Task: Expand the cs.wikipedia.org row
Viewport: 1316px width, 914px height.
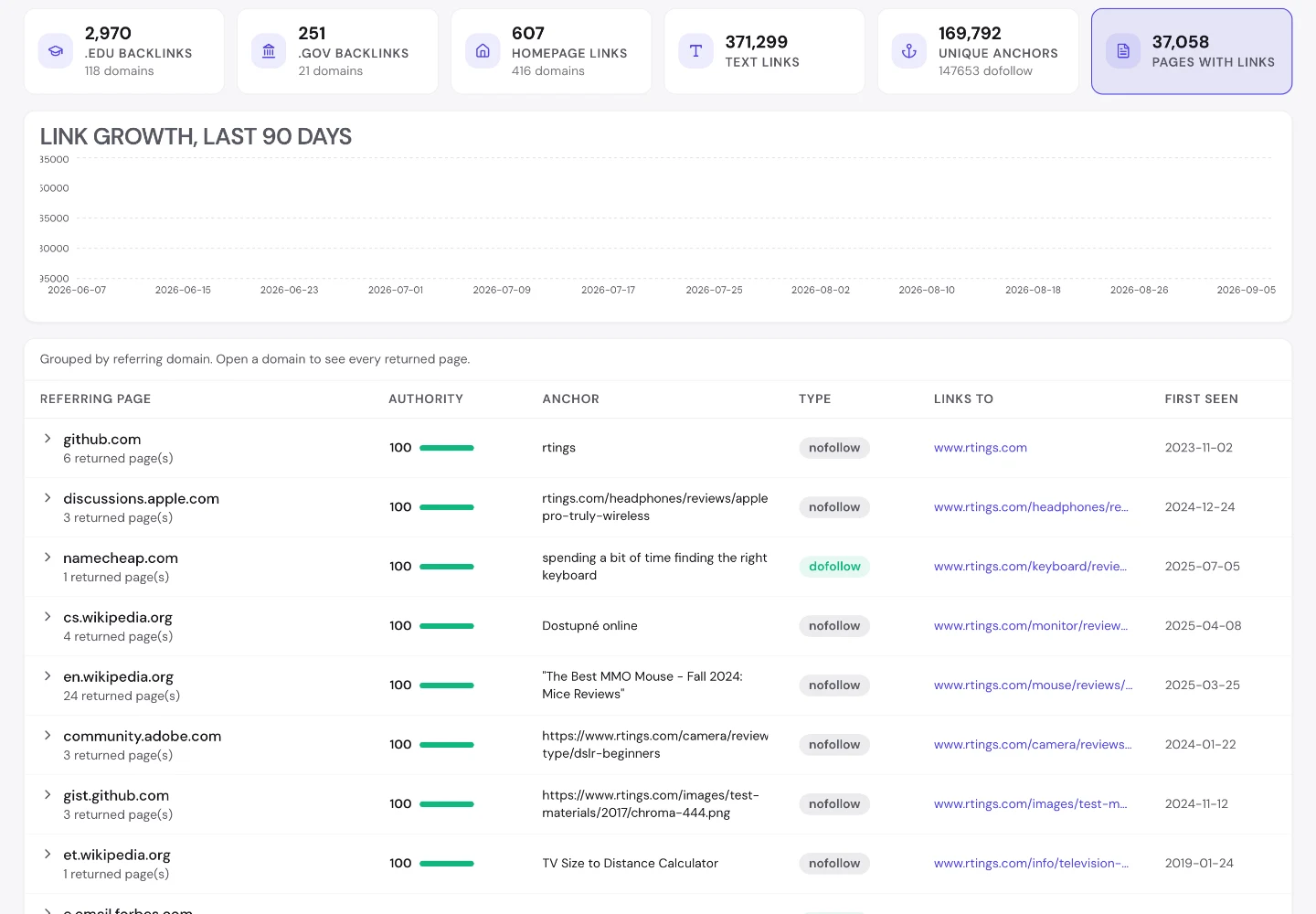Action: [48, 617]
